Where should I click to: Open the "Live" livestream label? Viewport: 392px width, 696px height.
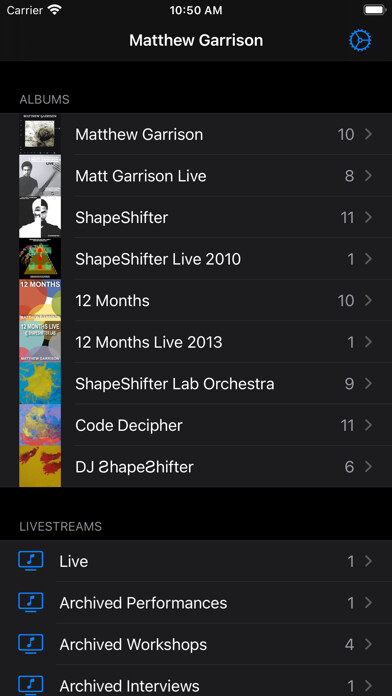[x=74, y=561]
